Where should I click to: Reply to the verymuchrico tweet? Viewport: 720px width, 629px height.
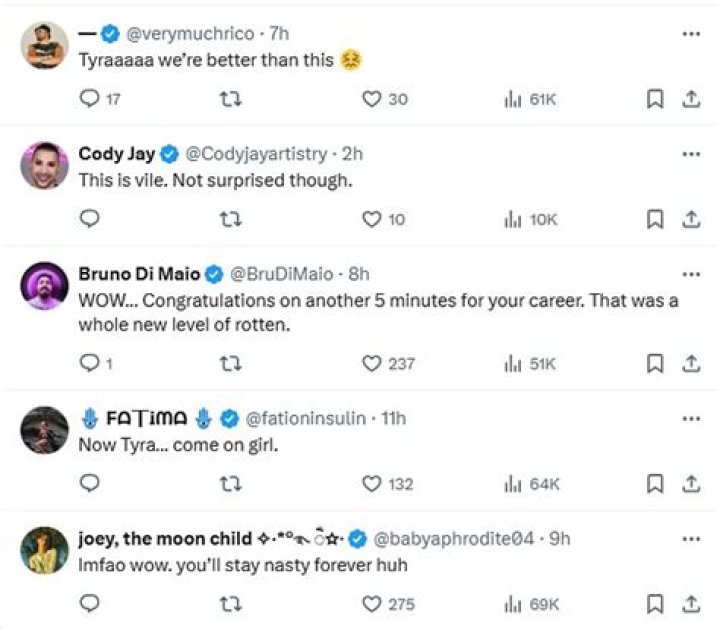[x=90, y=99]
